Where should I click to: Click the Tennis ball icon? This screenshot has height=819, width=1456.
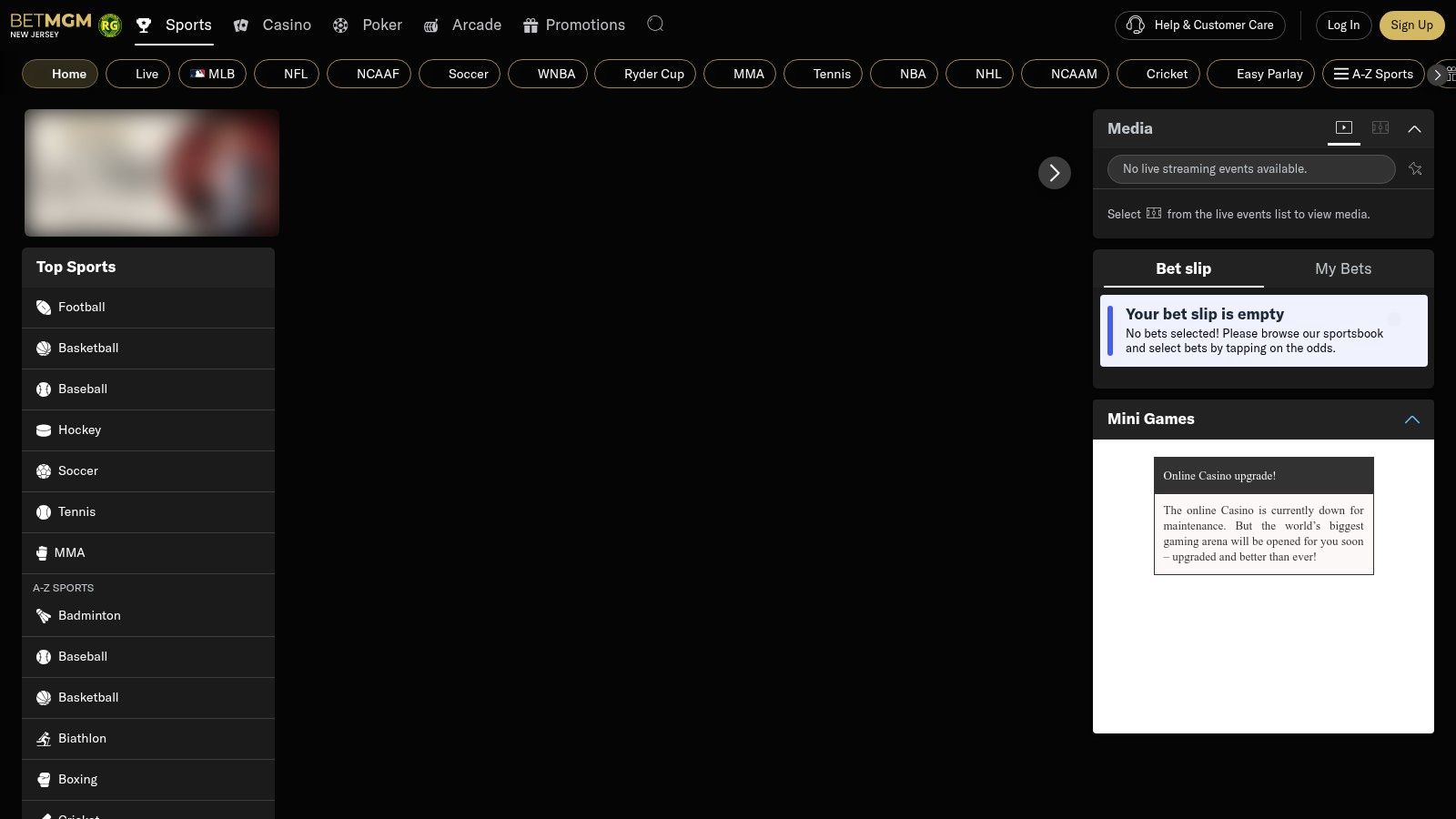click(44, 512)
